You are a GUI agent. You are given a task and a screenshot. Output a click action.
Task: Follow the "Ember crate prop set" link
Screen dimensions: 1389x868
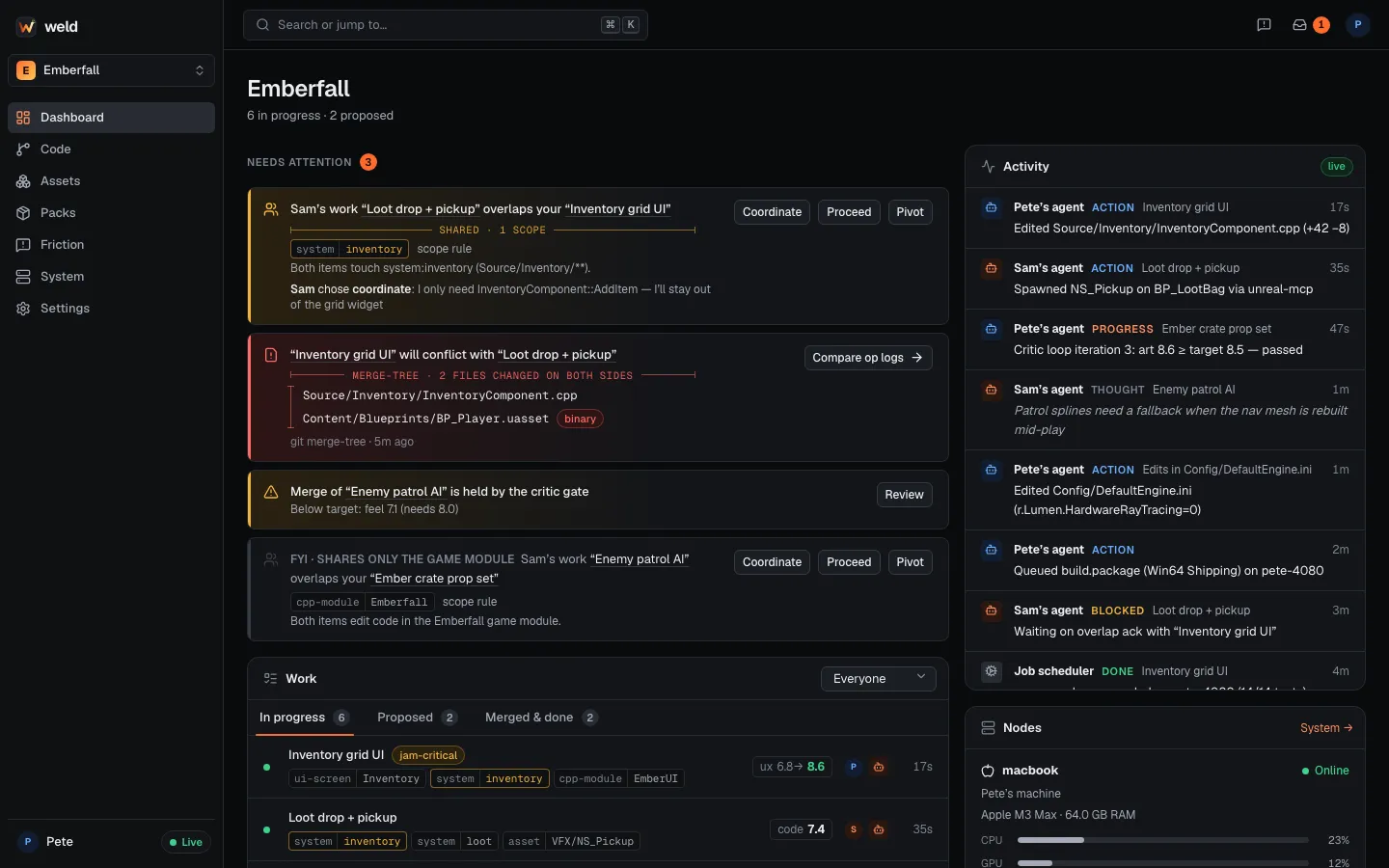coord(434,579)
